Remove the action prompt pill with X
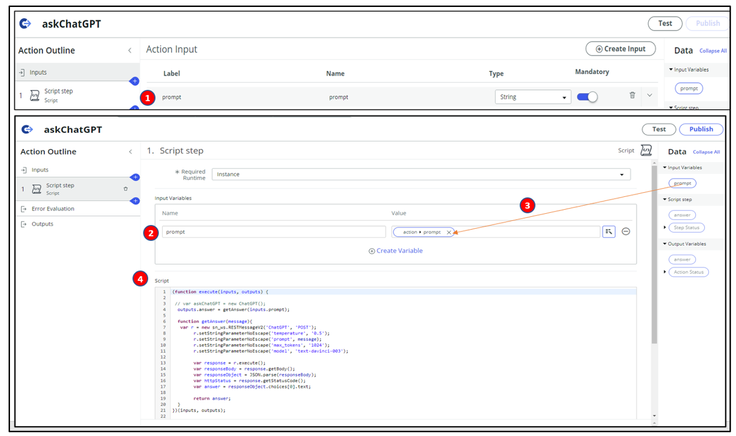736x436 pixels. point(449,232)
